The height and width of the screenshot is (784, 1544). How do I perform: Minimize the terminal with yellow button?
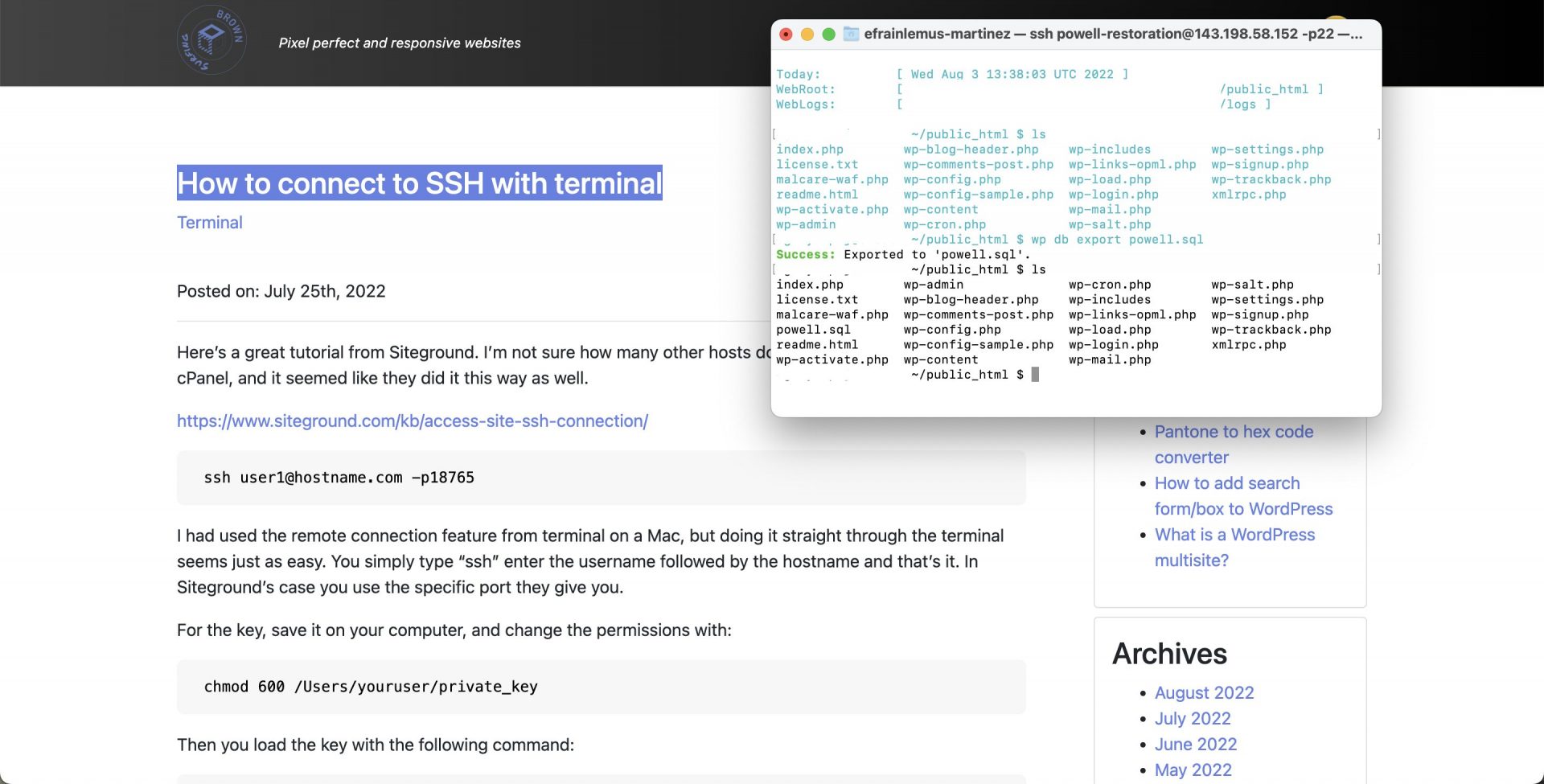tap(807, 34)
